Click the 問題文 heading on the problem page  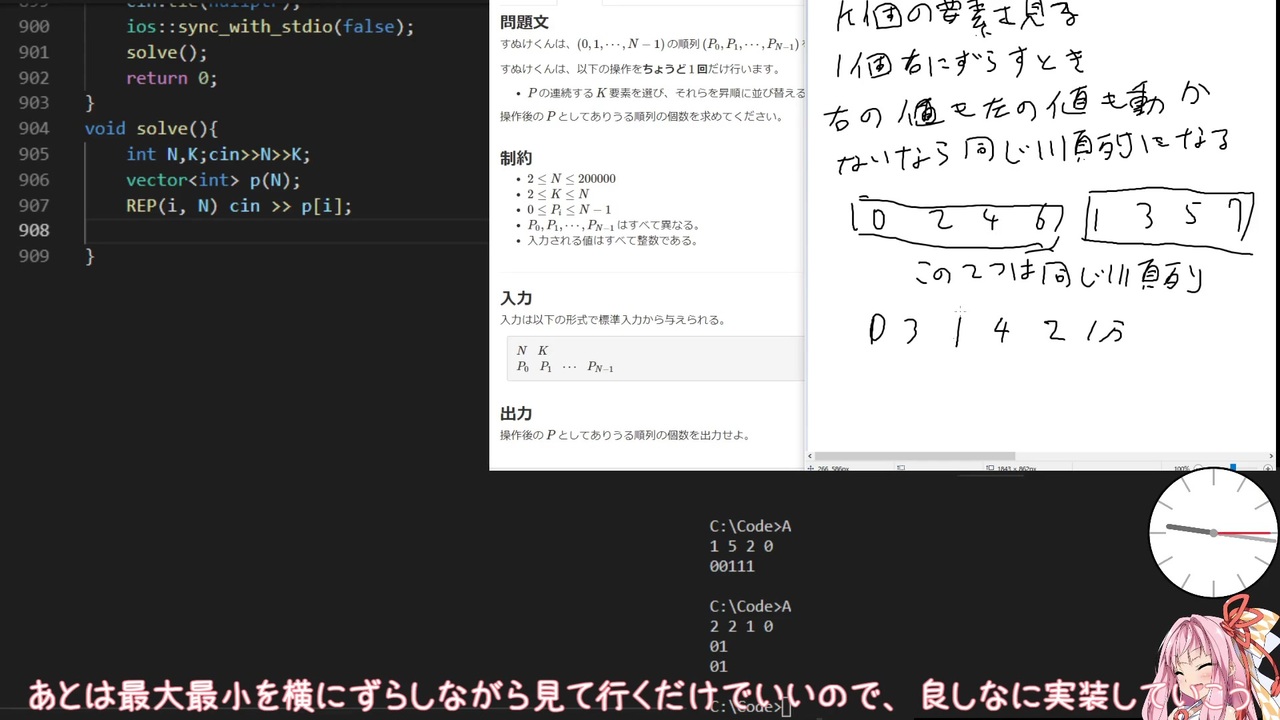pos(524,22)
